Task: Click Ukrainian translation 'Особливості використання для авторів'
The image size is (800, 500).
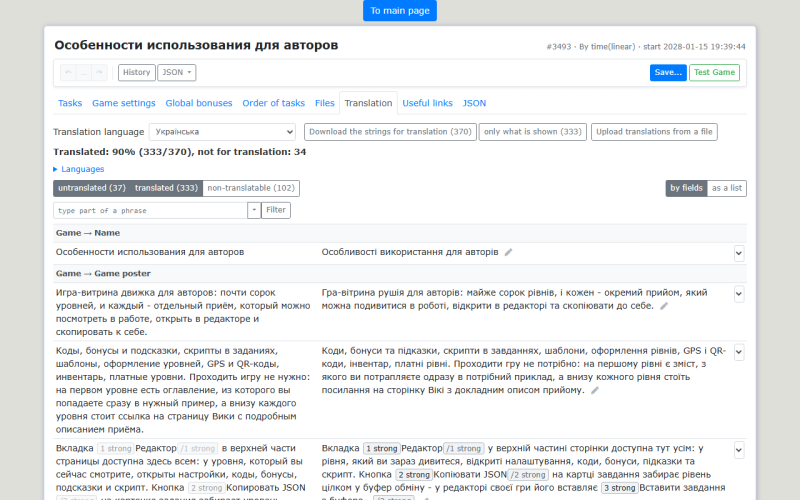Action: (410, 252)
